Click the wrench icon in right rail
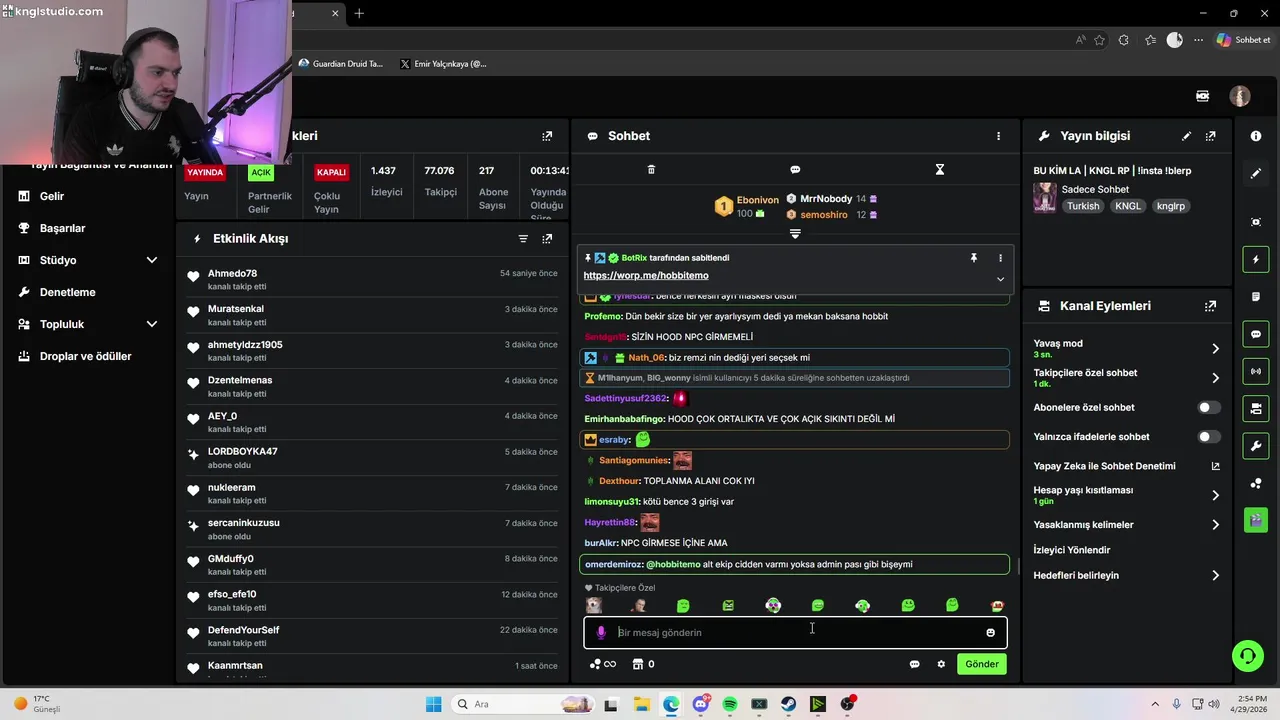The width and height of the screenshot is (1280, 720). point(1256,445)
